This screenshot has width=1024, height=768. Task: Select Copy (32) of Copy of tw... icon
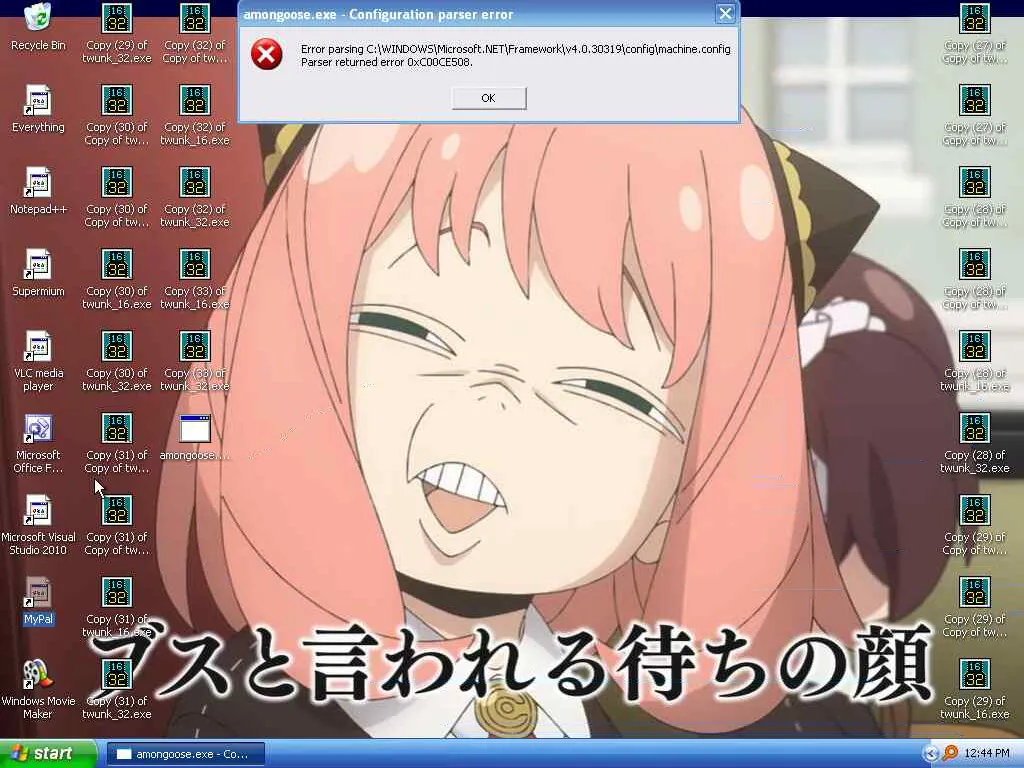pos(195,33)
